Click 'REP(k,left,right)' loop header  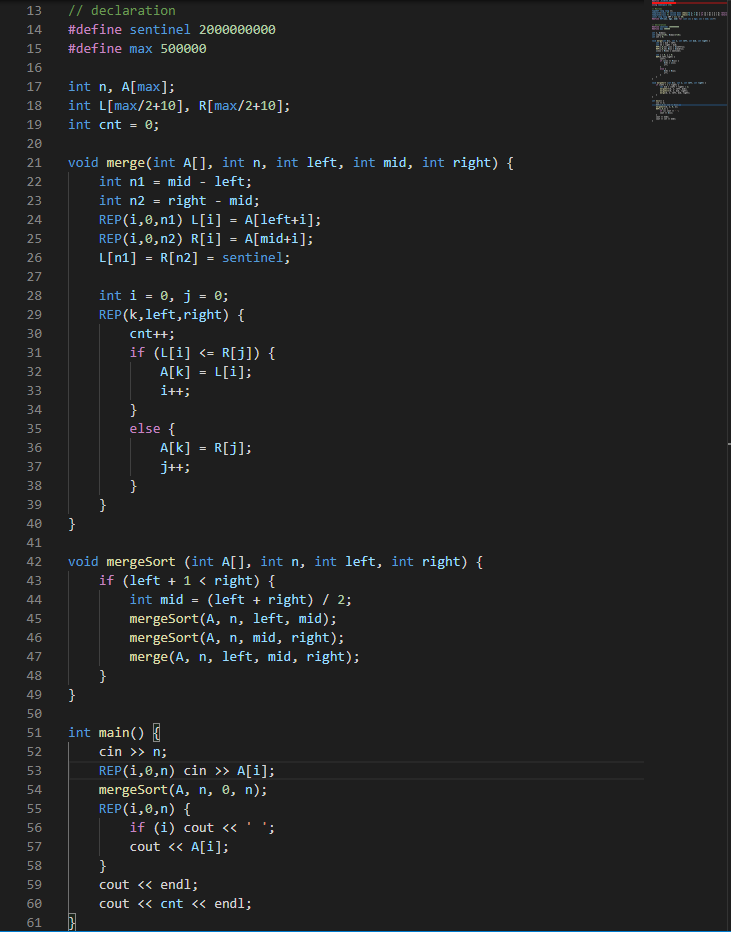164,315
